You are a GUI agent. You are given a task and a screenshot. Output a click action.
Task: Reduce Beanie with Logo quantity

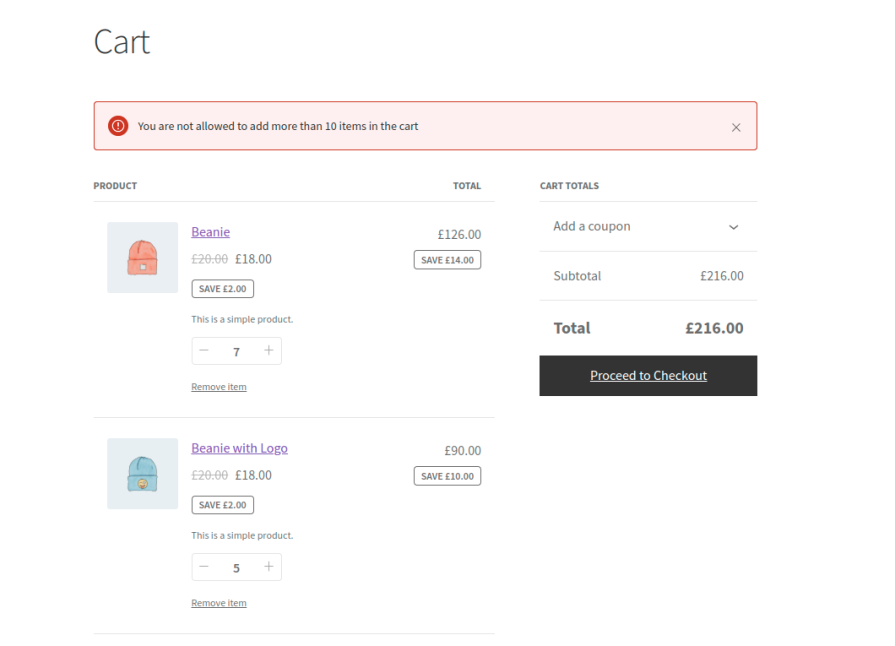pyautogui.click(x=204, y=567)
